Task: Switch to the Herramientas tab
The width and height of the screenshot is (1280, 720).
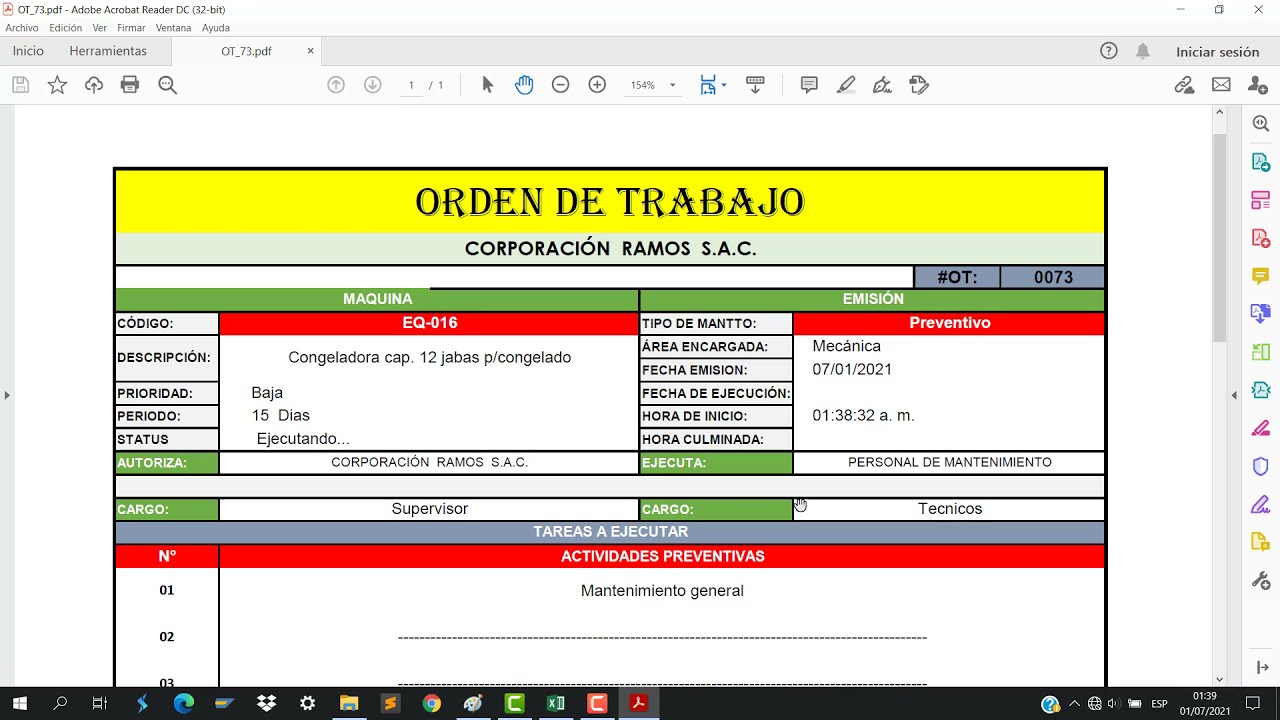Action: 108,51
